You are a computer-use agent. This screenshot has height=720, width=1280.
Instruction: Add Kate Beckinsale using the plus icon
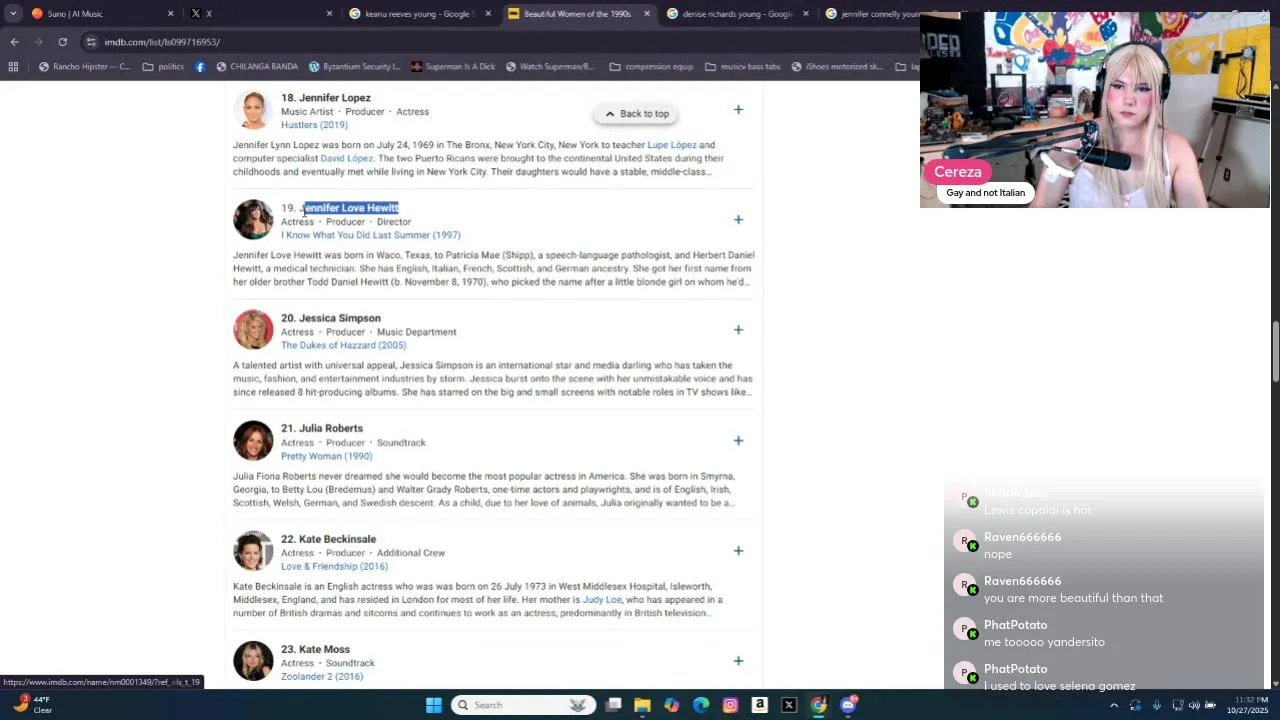click(x=738, y=551)
